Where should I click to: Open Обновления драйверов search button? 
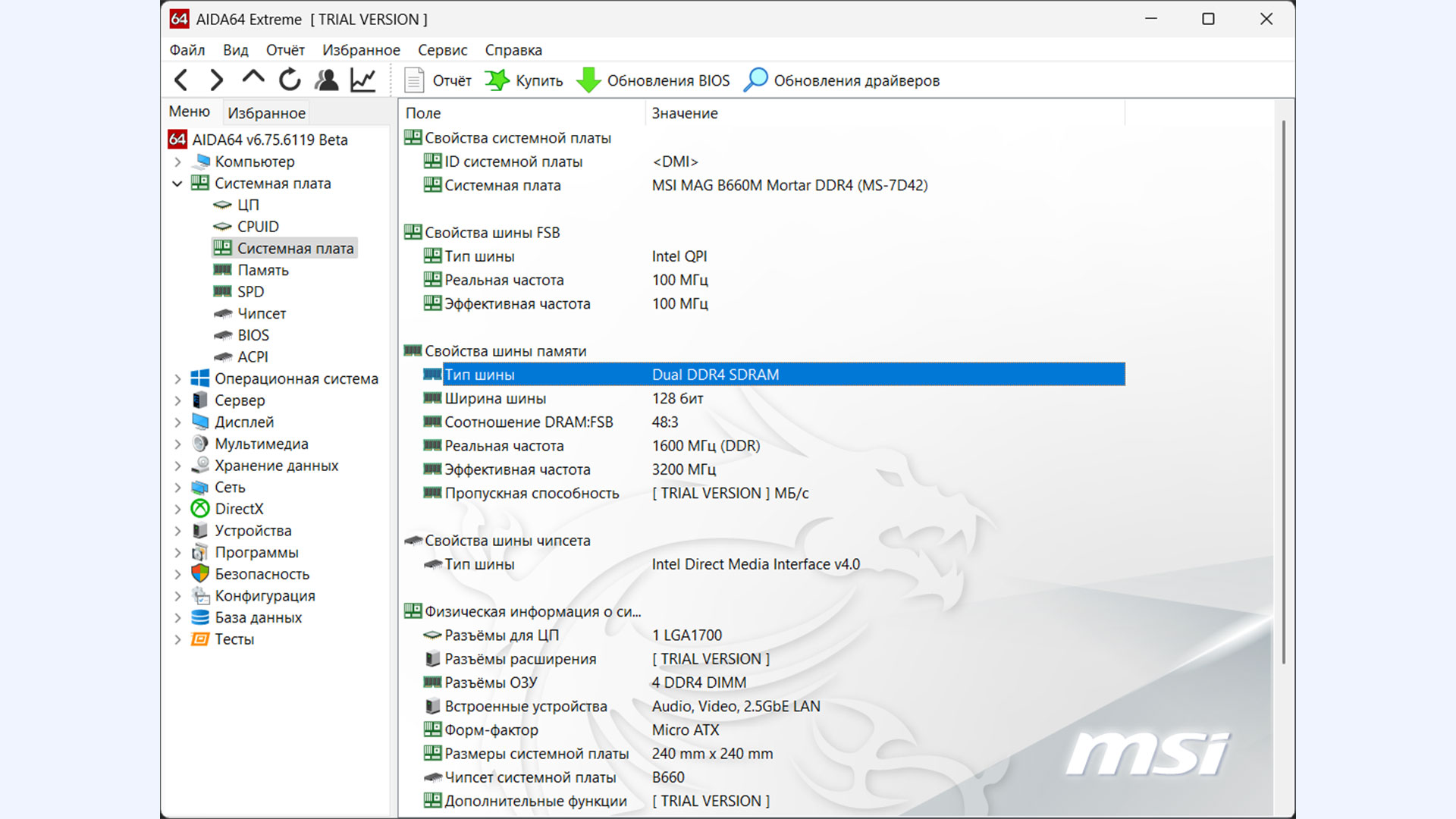pos(842,80)
